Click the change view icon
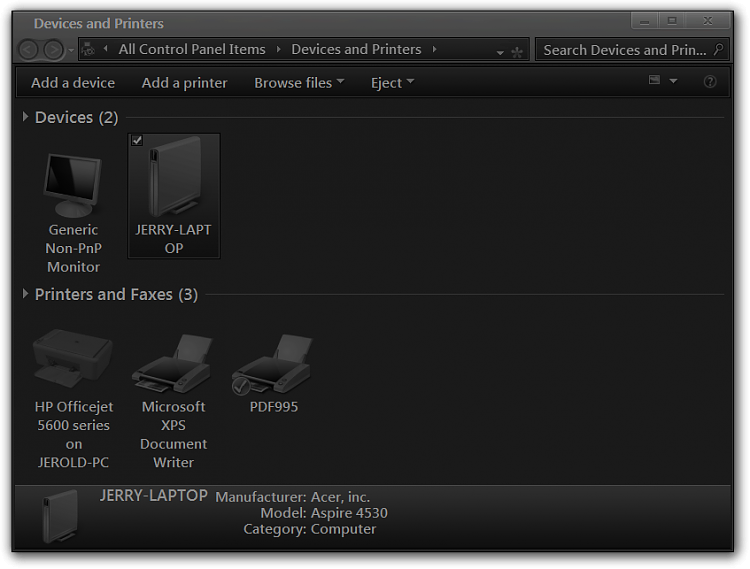Screen dimensions: 750x569 pyautogui.click(x=654, y=80)
